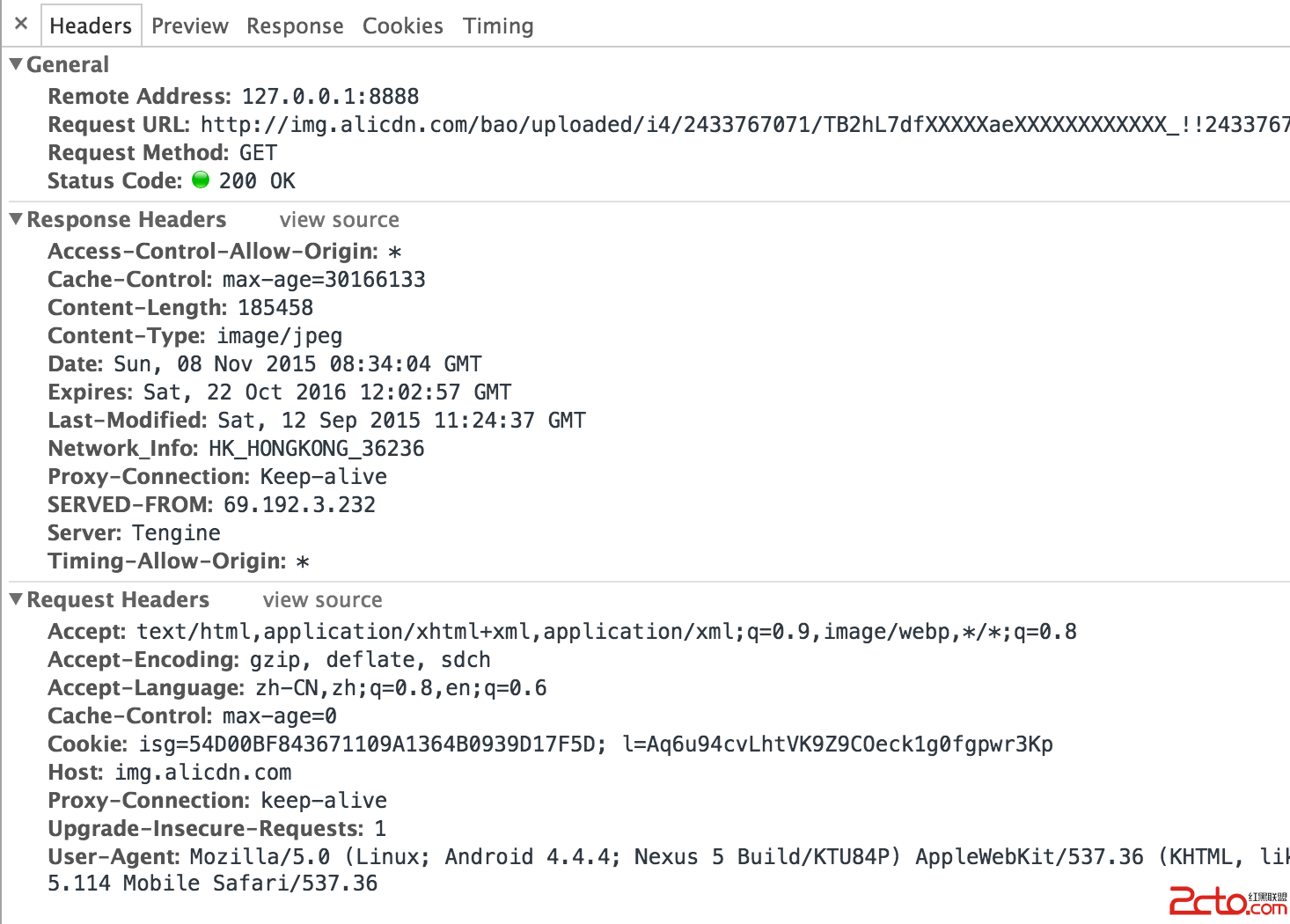Click the green status code indicator
The image size is (1290, 924).
[201, 180]
